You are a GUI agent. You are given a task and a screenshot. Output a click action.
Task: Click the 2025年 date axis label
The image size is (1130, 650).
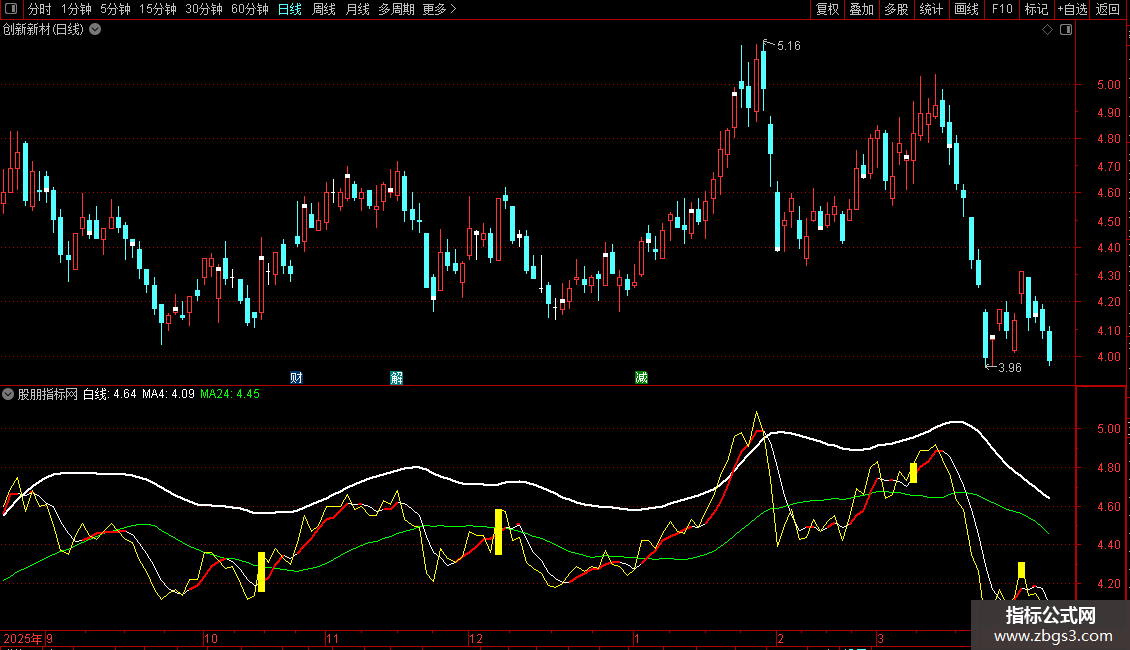pyautogui.click(x=23, y=638)
